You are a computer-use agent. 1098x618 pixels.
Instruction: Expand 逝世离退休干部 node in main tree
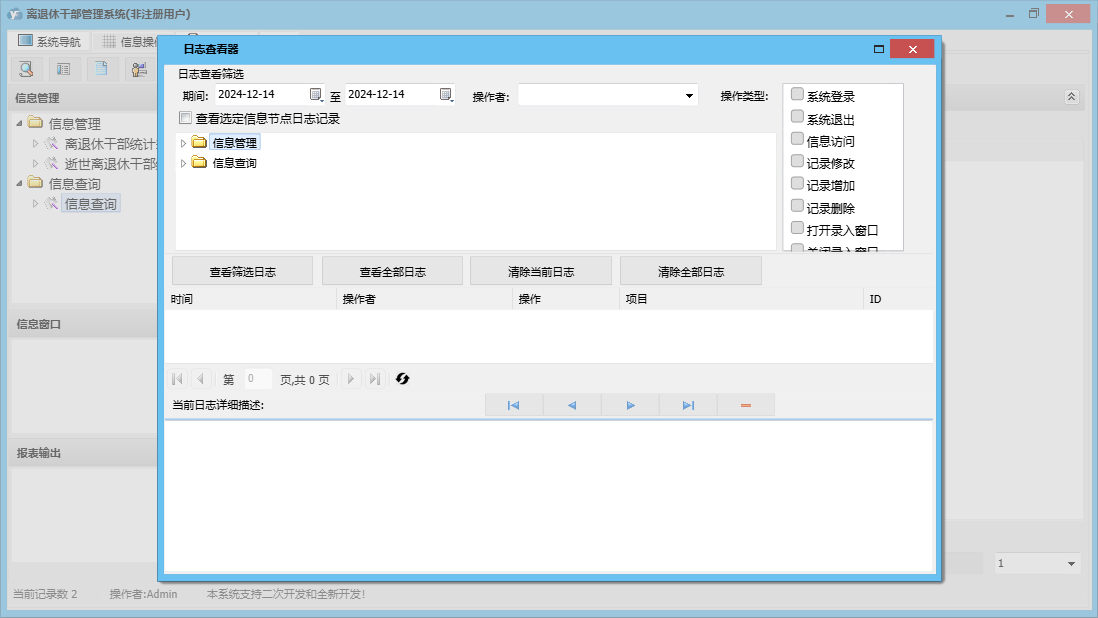[35, 164]
